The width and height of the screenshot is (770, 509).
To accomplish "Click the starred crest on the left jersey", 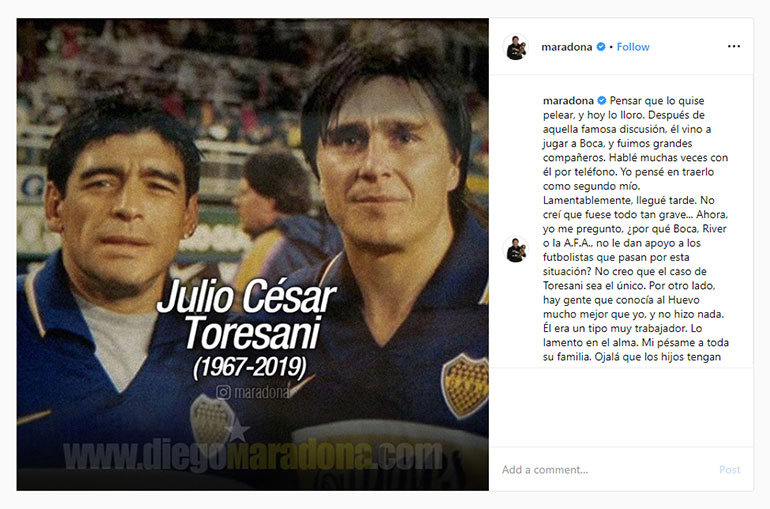I will pos(216,420).
